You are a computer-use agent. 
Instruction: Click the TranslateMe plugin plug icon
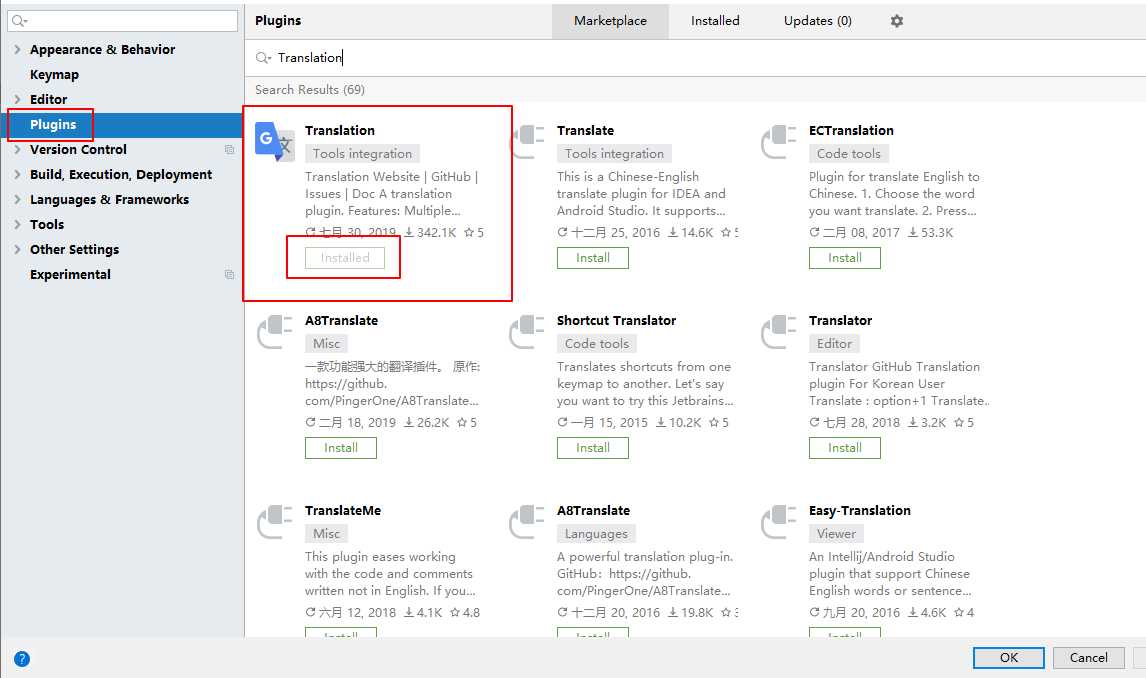pyautogui.click(x=275, y=521)
